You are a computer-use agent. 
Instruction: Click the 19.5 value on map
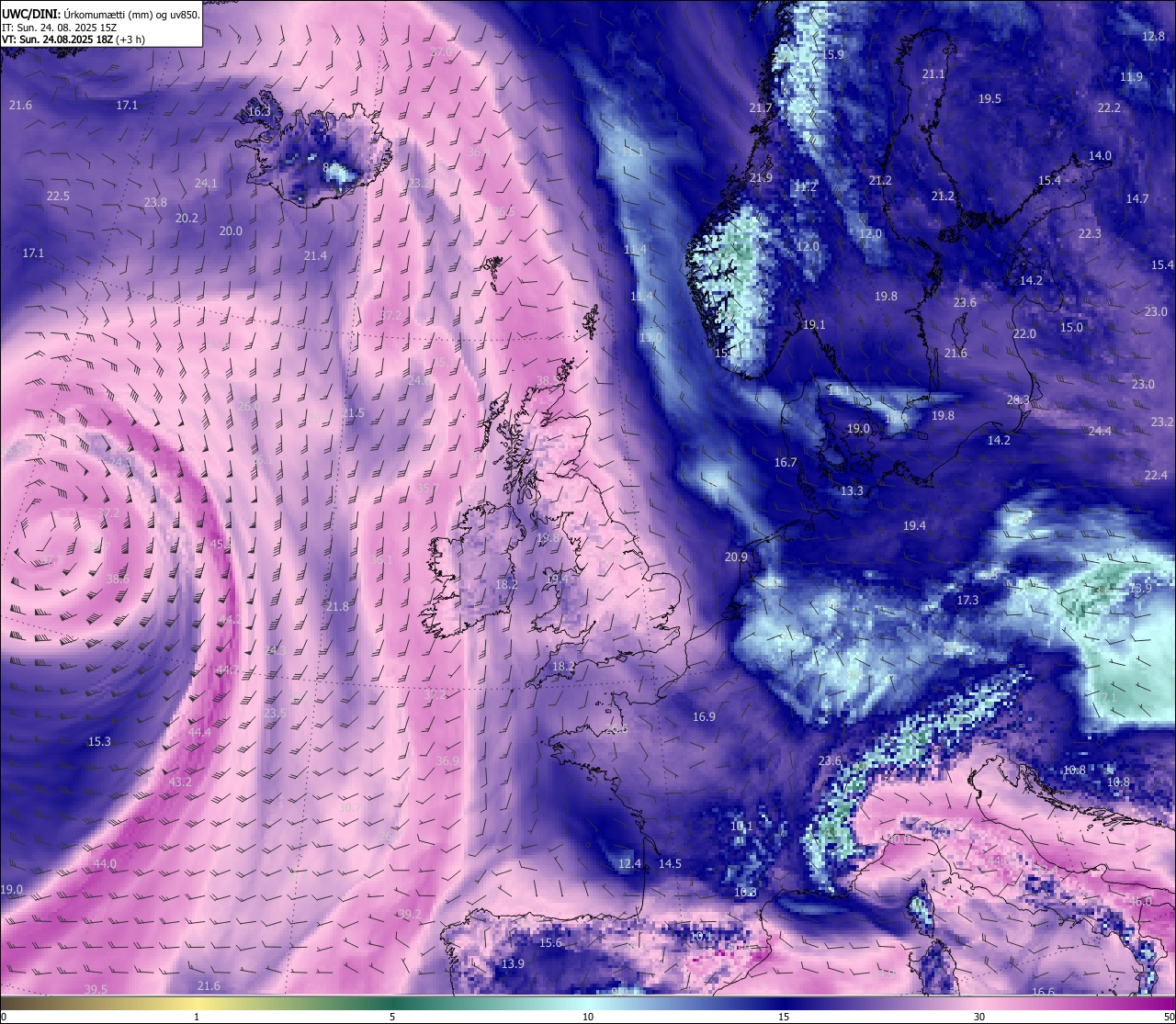989,98
